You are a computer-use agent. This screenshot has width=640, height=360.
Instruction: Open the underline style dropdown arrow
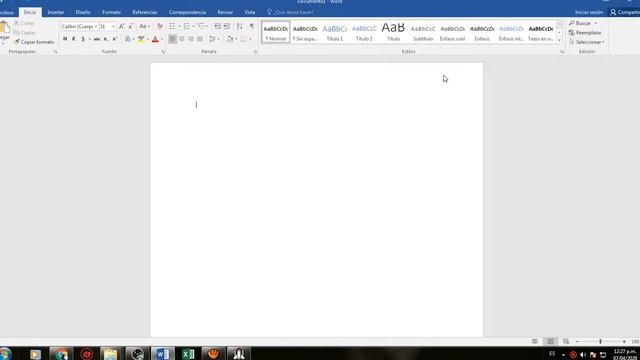click(89, 39)
